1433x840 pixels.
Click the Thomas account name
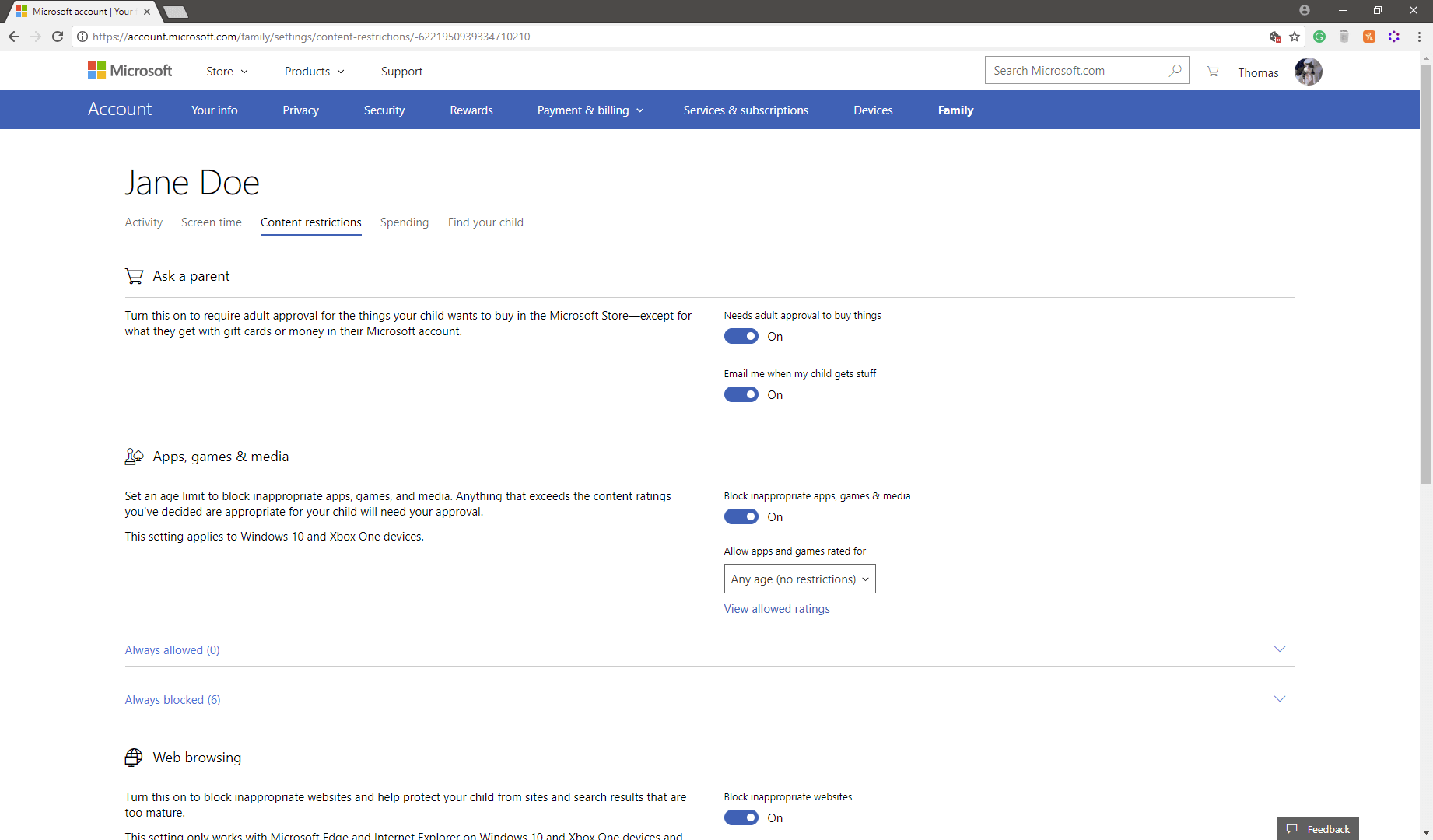pos(1258,72)
